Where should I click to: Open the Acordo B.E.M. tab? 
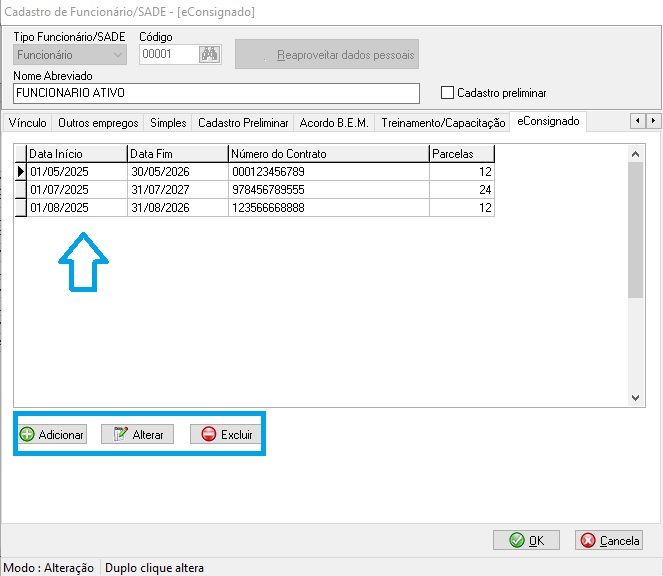334,123
